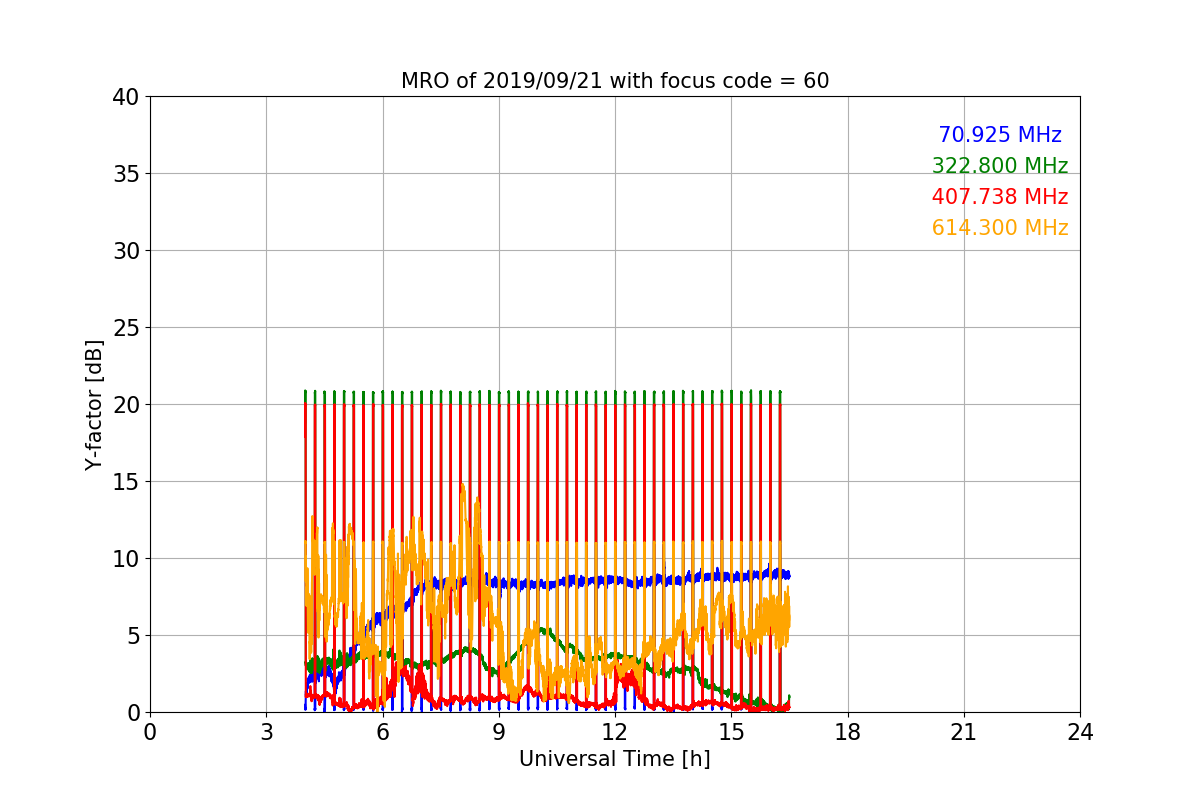Click the y-axis tick value 20
This screenshot has height=800, width=1200.
click(x=125, y=405)
